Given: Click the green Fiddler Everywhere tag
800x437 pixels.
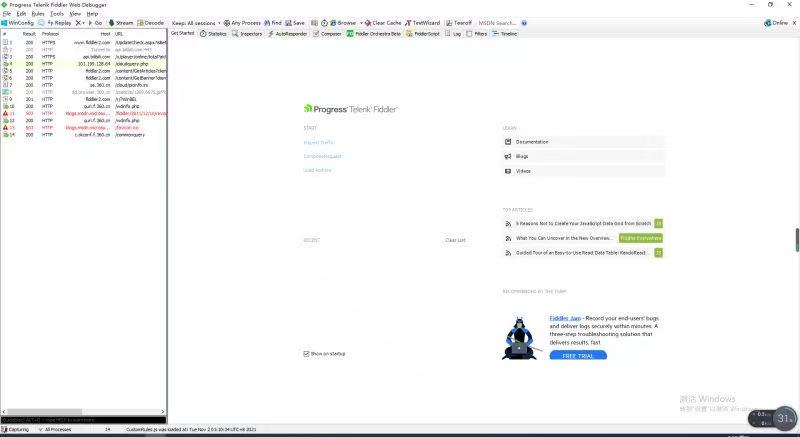Looking at the screenshot, I should coord(641,238).
